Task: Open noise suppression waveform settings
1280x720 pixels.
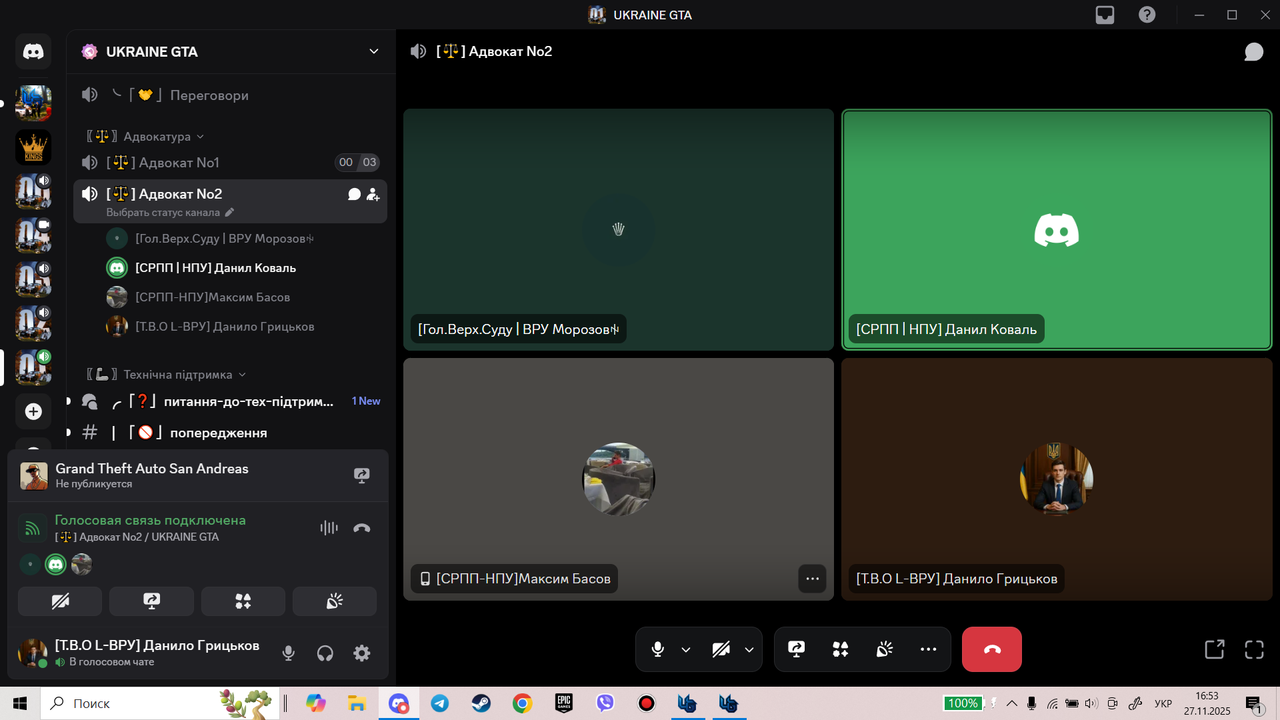Action: tap(328, 528)
